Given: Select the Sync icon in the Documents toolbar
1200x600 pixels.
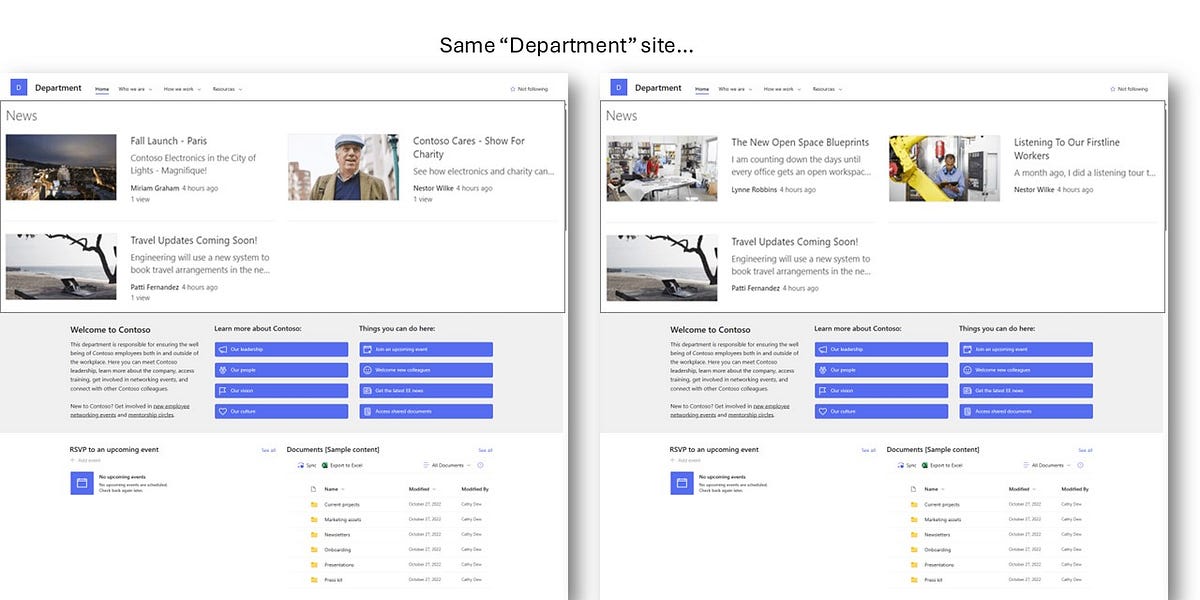Looking at the screenshot, I should tap(301, 463).
